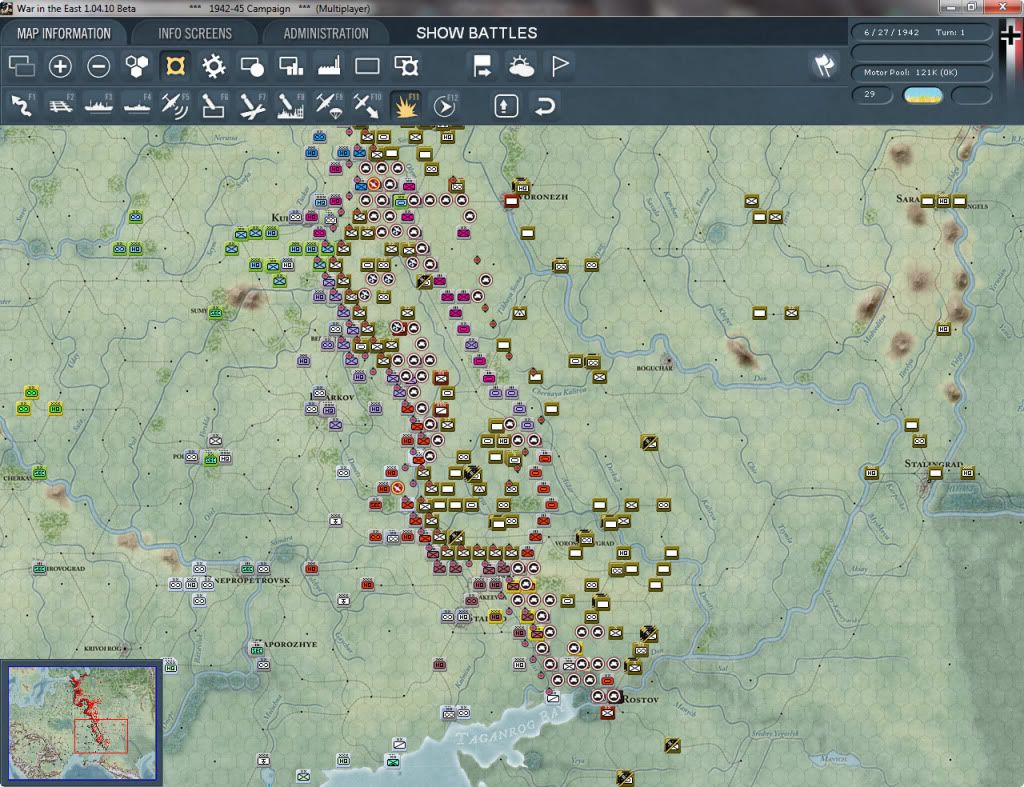Click the 6/27/1942 Turn 1 date field
This screenshot has width=1024, height=787.
[921, 32]
